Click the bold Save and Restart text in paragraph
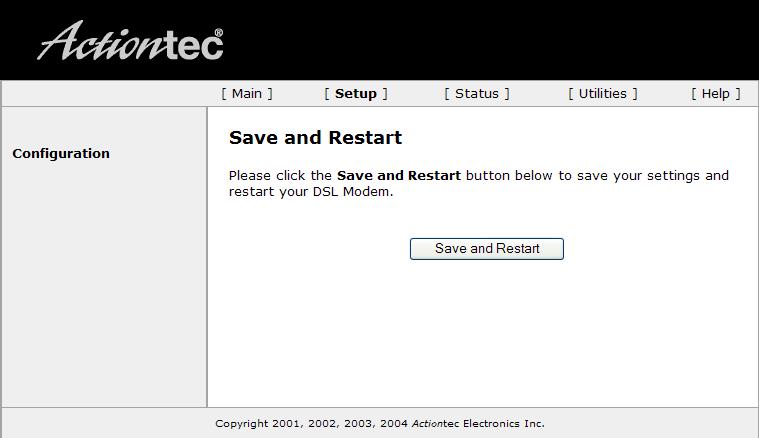The width and height of the screenshot is (759, 438). point(399,175)
